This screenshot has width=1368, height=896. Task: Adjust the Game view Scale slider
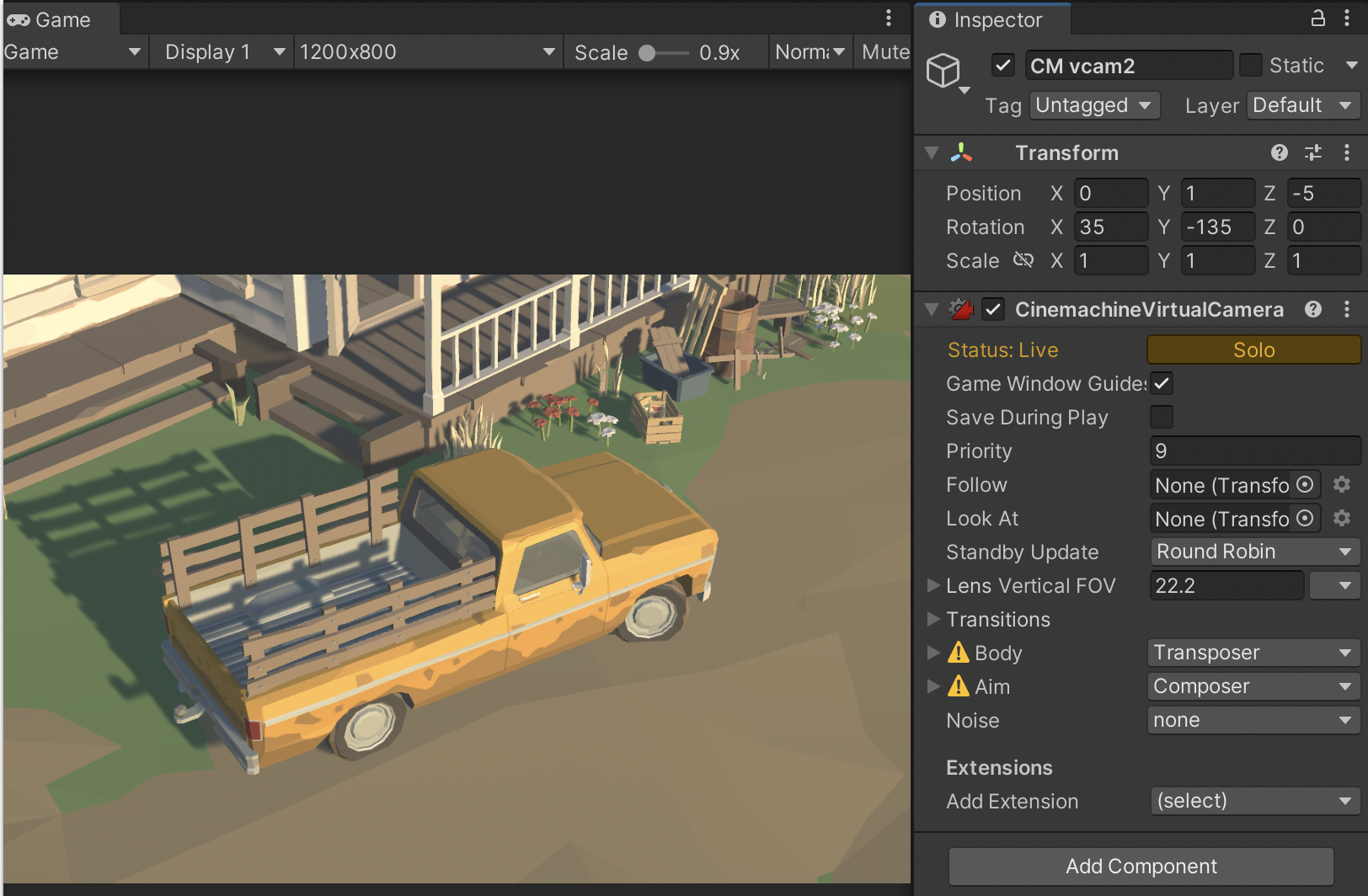pyautogui.click(x=664, y=53)
